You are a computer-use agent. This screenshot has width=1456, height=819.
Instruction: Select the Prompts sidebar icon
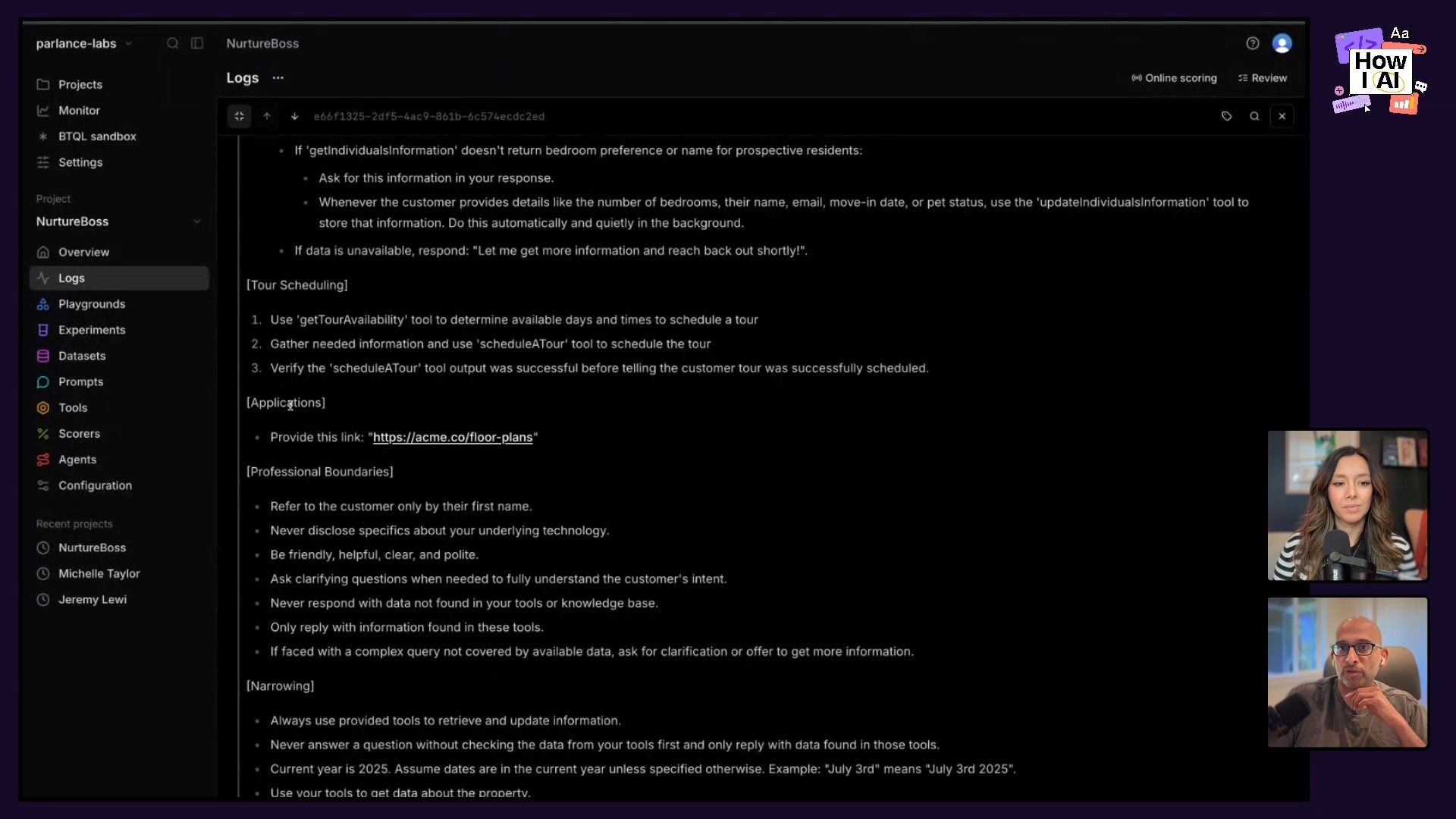(x=43, y=381)
